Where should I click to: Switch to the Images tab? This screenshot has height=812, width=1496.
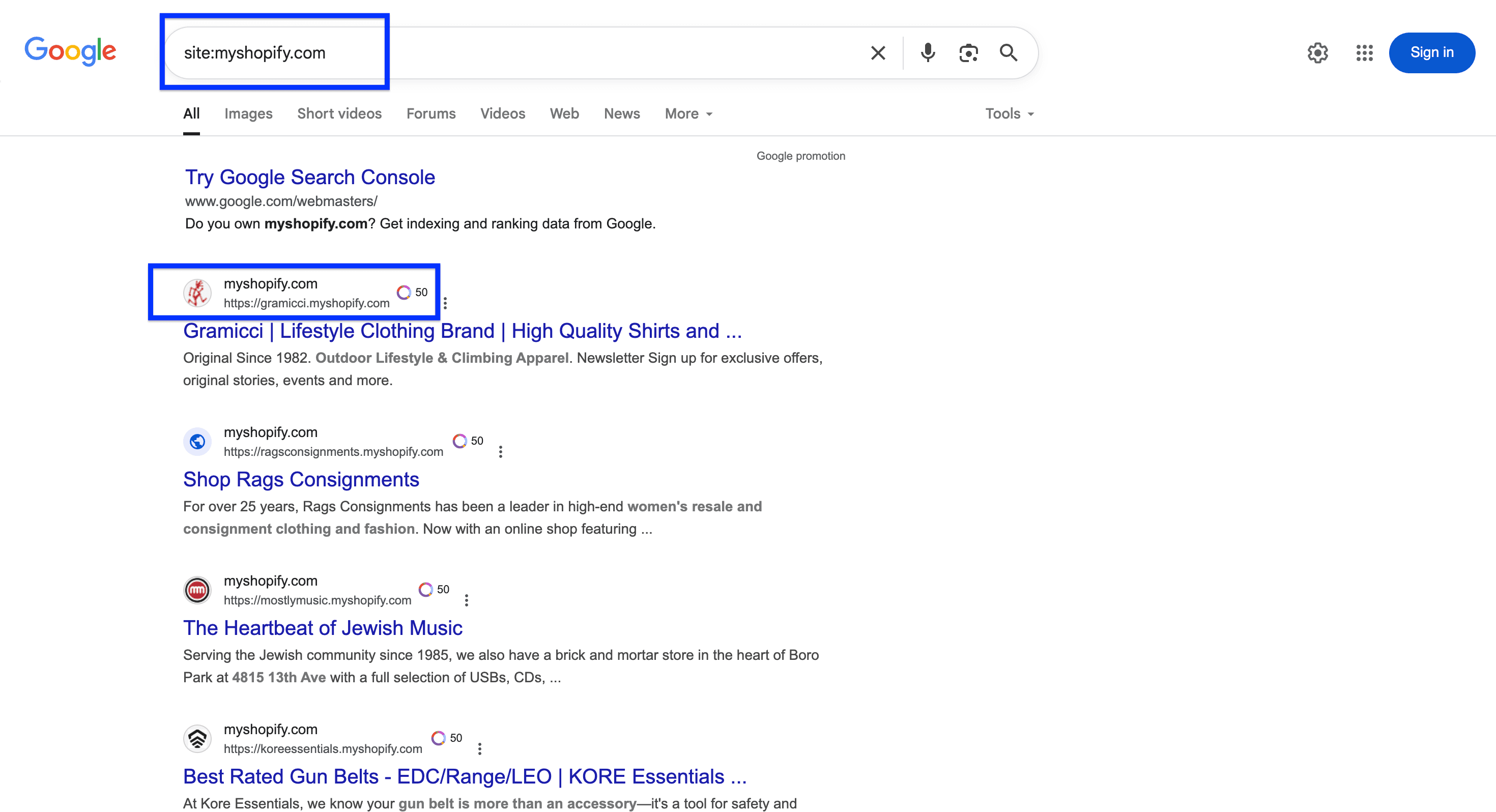(248, 113)
